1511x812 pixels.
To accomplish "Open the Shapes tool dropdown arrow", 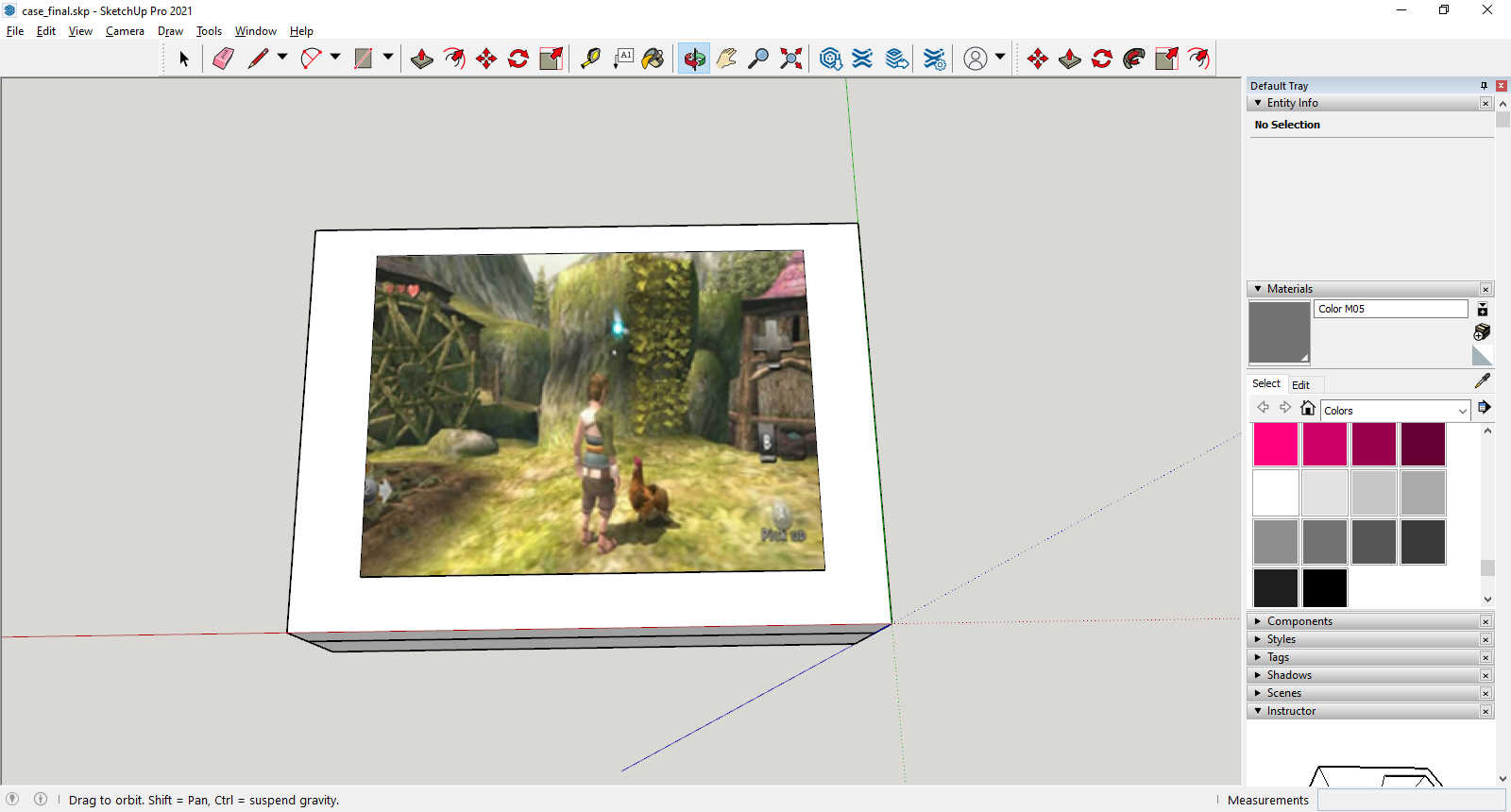I will [x=388, y=58].
